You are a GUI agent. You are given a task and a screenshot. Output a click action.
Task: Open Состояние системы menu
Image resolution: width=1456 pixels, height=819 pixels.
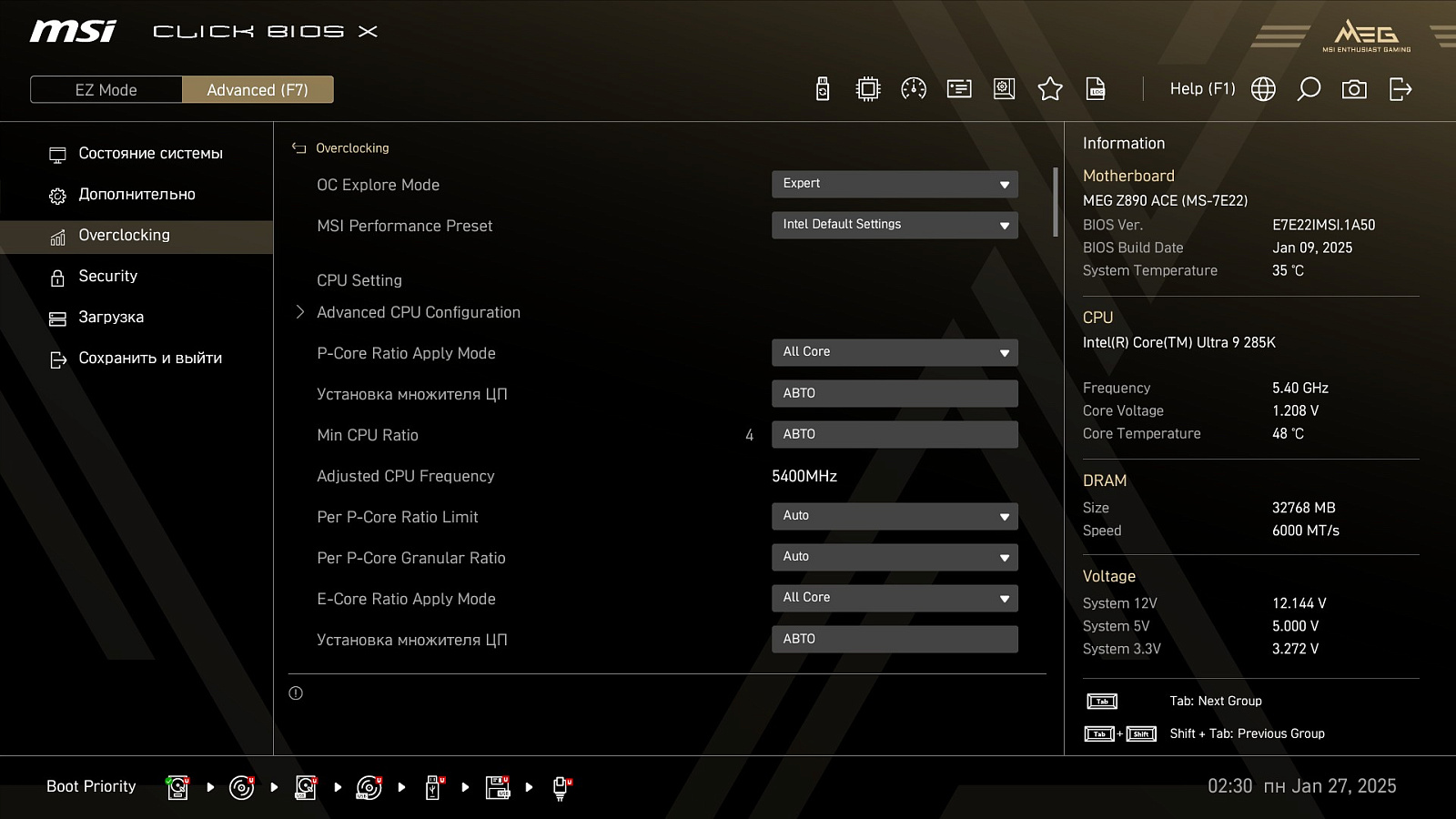[x=136, y=153]
